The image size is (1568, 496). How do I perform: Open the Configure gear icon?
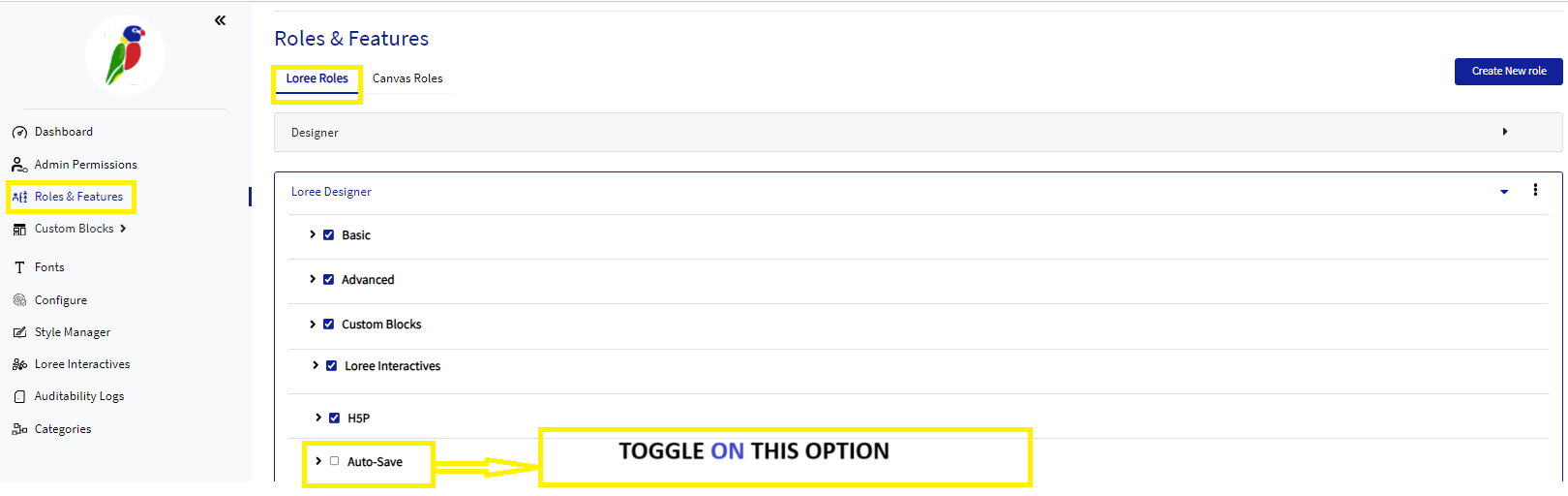pos(19,300)
